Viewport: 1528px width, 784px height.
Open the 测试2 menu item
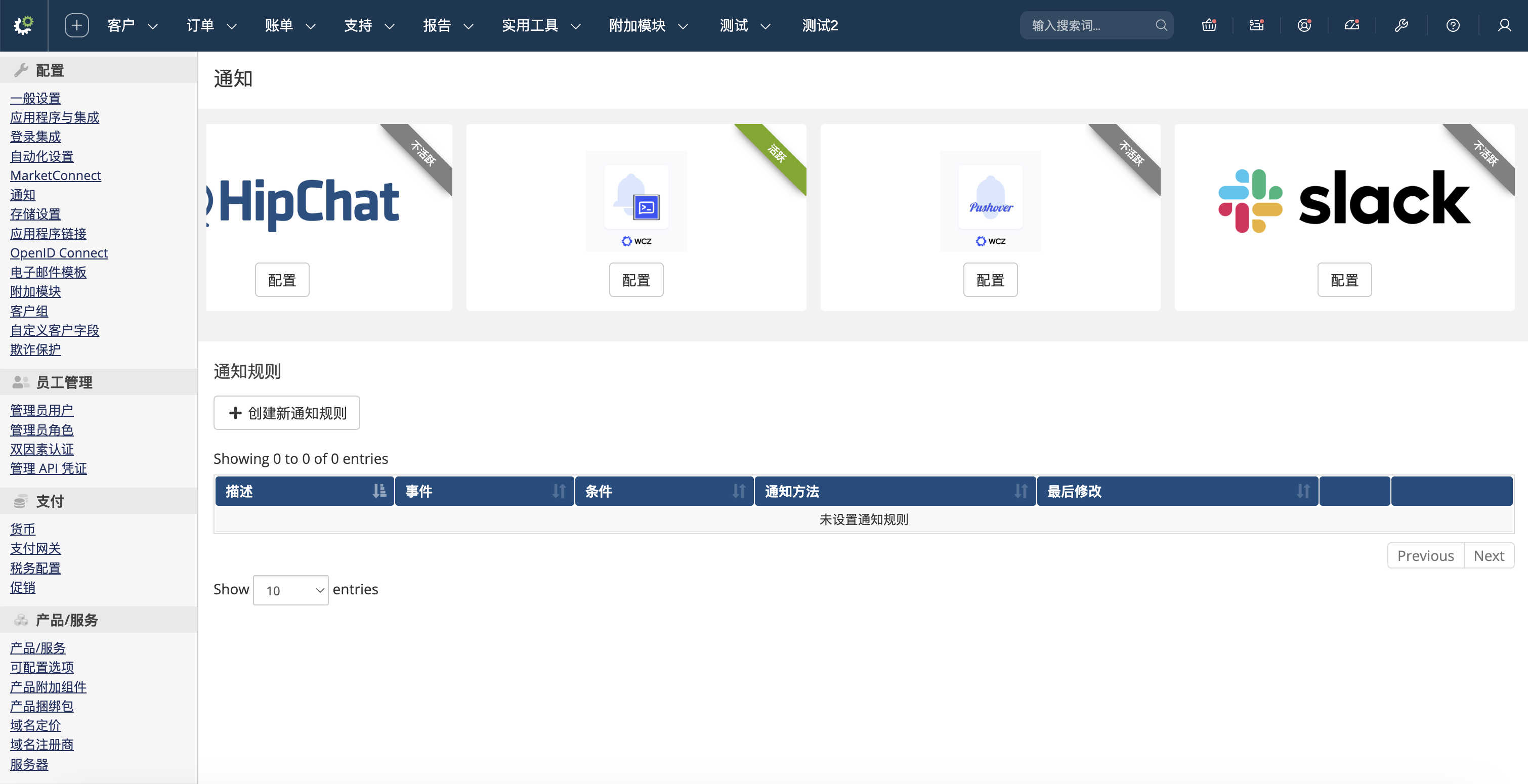click(820, 25)
